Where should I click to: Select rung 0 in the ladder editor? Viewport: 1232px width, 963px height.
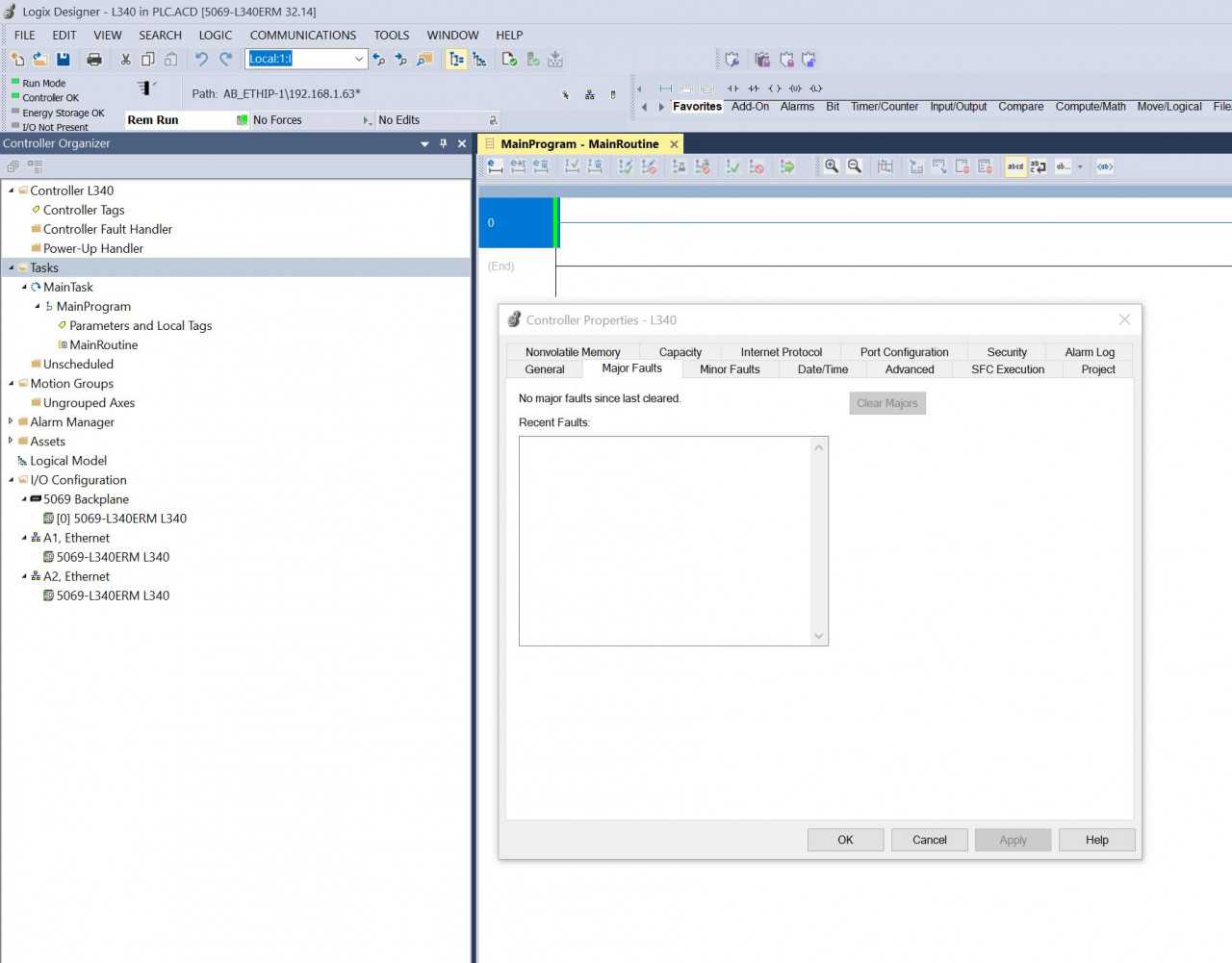point(516,222)
